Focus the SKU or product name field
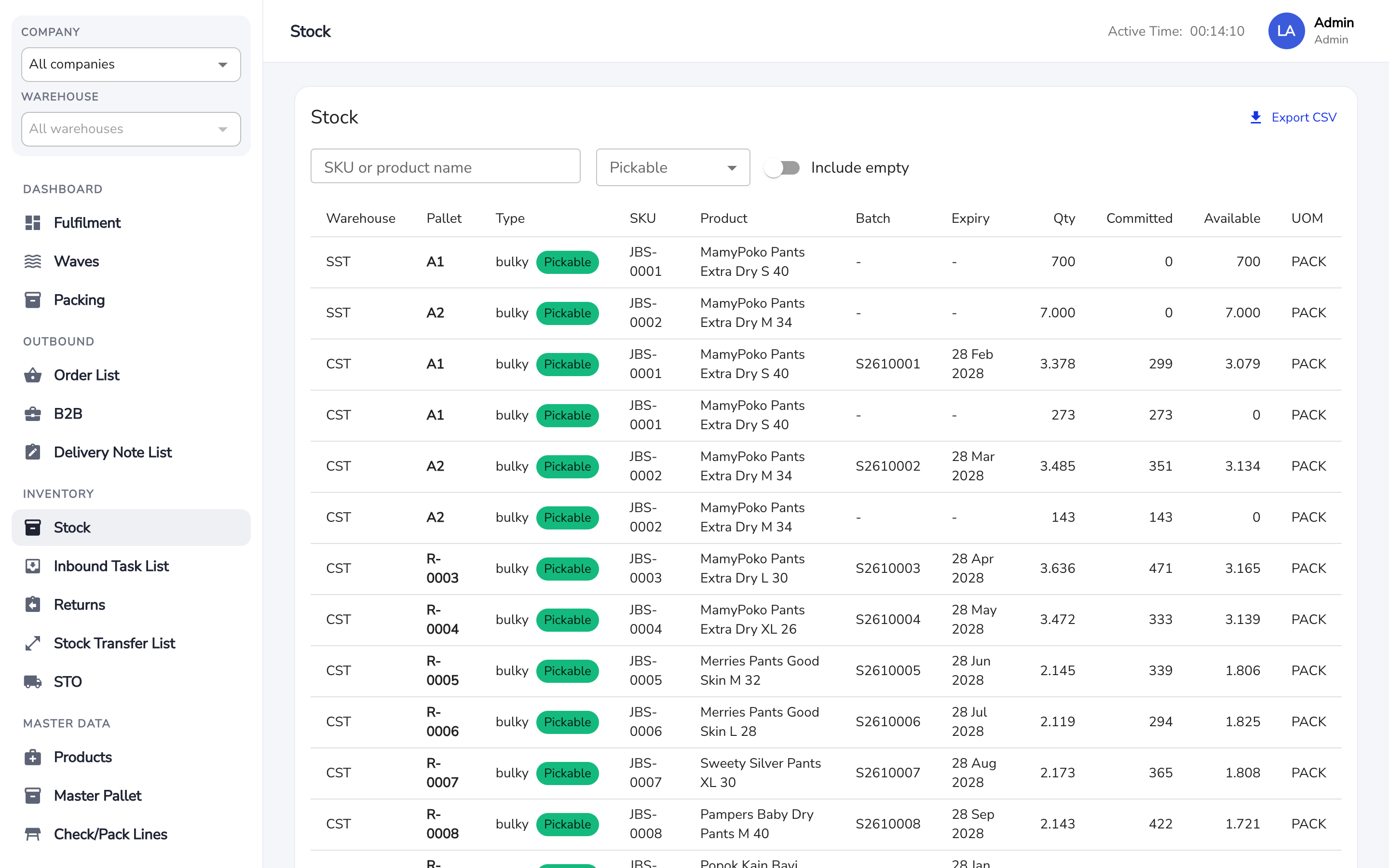This screenshot has width=1389, height=868. coord(446,166)
